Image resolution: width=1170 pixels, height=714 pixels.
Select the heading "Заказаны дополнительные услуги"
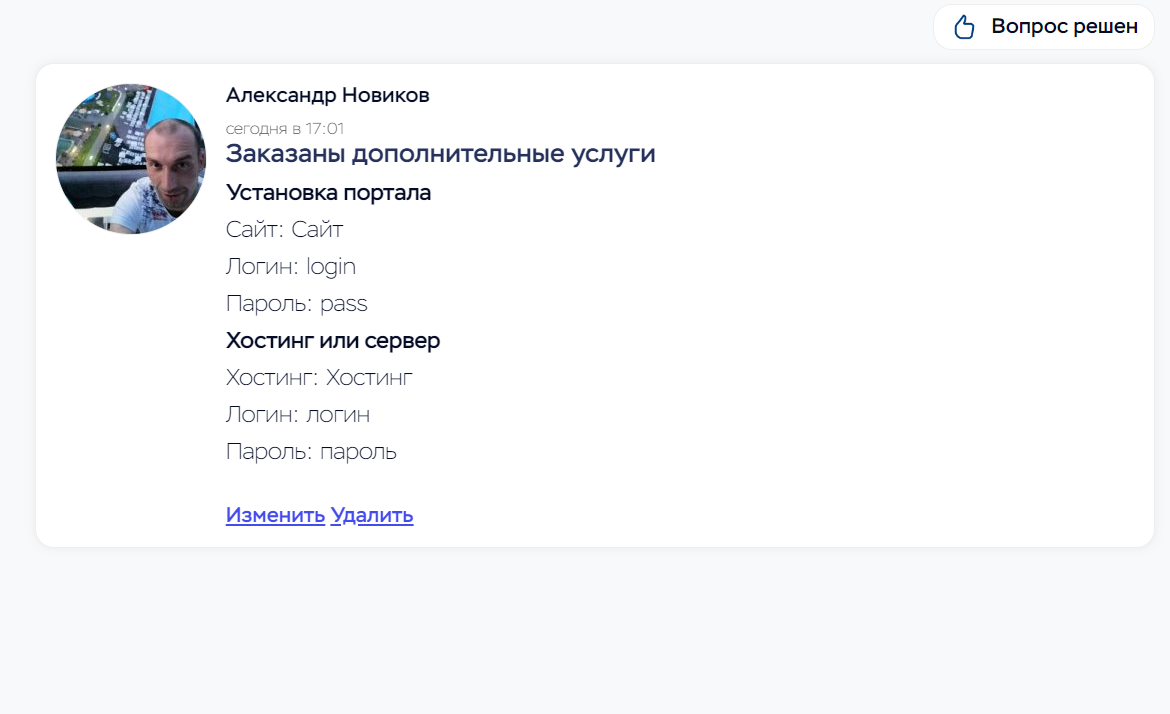pyautogui.click(x=440, y=154)
